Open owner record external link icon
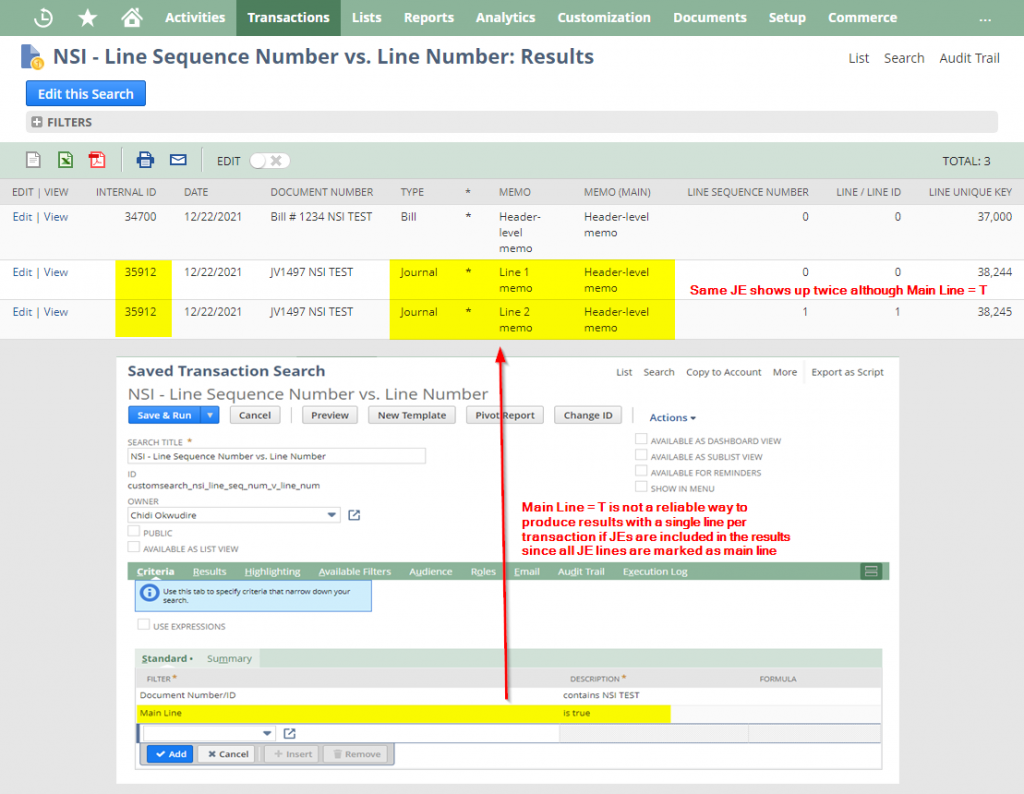Viewport: 1024px width, 794px height. coord(354,515)
